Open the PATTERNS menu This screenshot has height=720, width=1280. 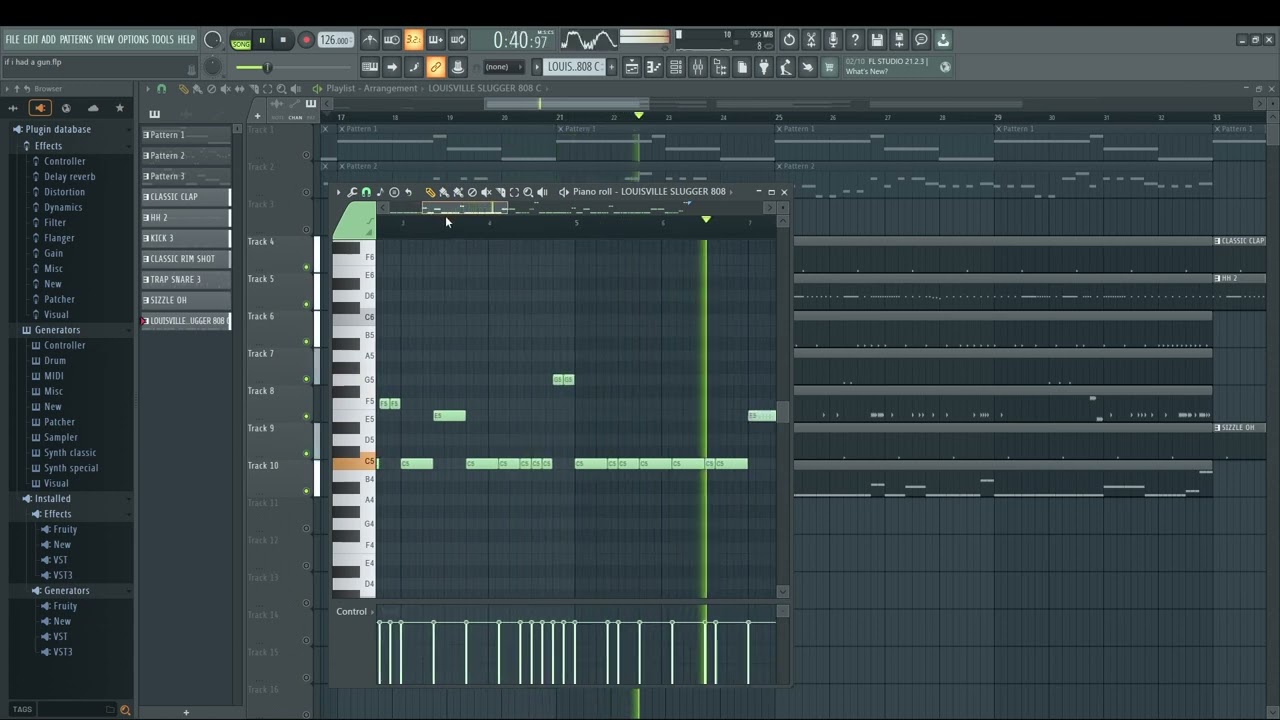76,40
